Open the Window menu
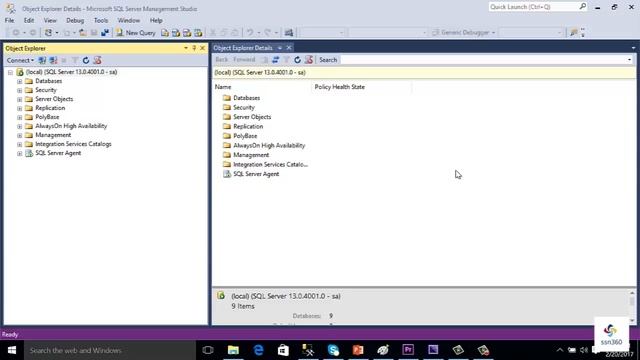Image resolution: width=640 pixels, height=360 pixels. coord(129,20)
